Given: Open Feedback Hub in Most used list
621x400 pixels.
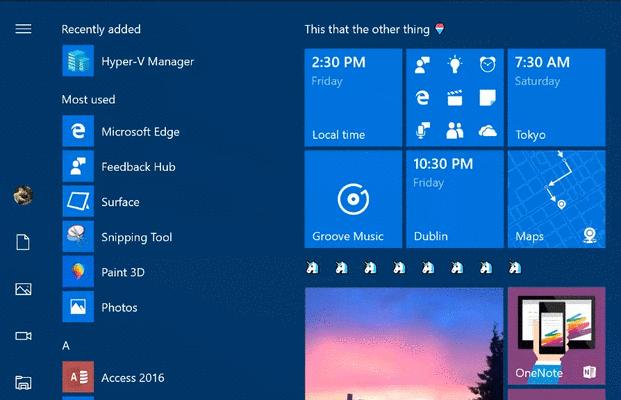Looking at the screenshot, I should pyautogui.click(x=120, y=167).
